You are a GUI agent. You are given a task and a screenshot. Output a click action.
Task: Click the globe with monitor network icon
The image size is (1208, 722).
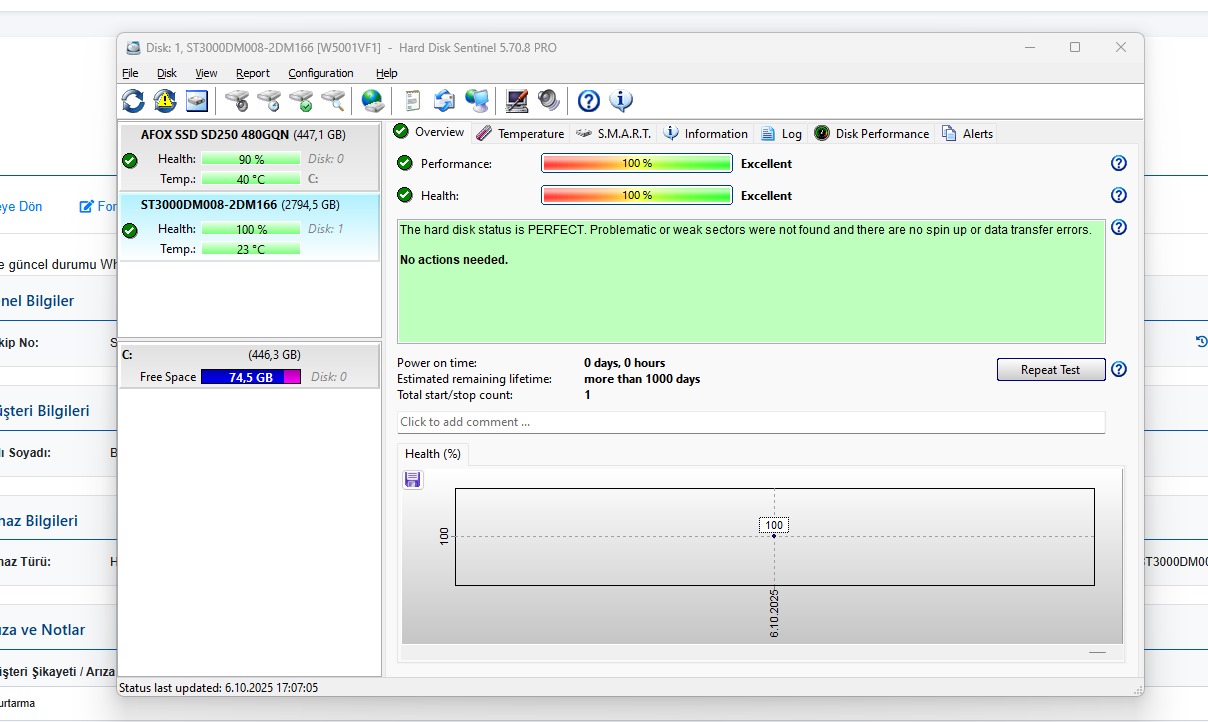(477, 100)
